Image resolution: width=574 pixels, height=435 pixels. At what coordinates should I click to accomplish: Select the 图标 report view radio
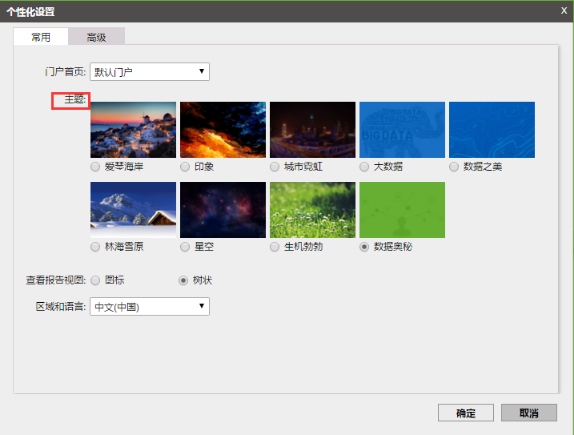tap(95, 280)
